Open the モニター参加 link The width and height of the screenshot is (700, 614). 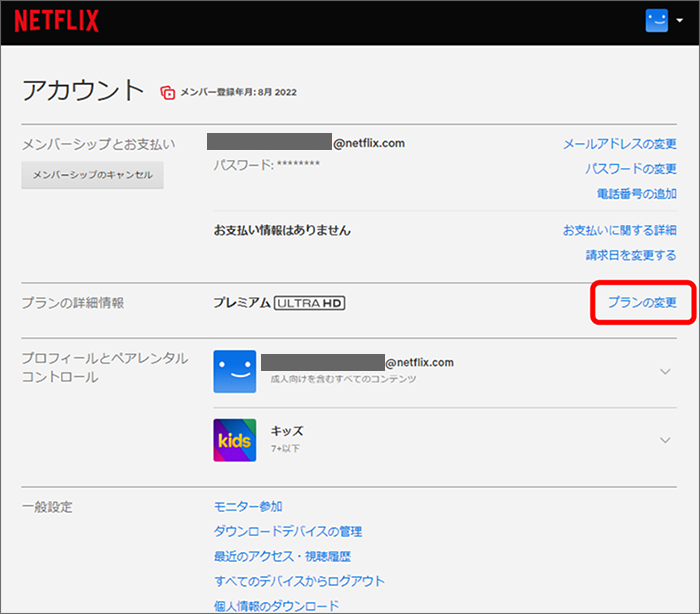[x=248, y=507]
